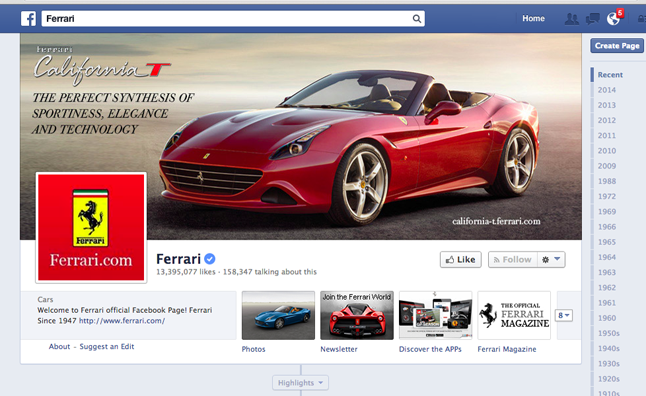
Task: Open the globe notifications icon
Action: tap(613, 19)
